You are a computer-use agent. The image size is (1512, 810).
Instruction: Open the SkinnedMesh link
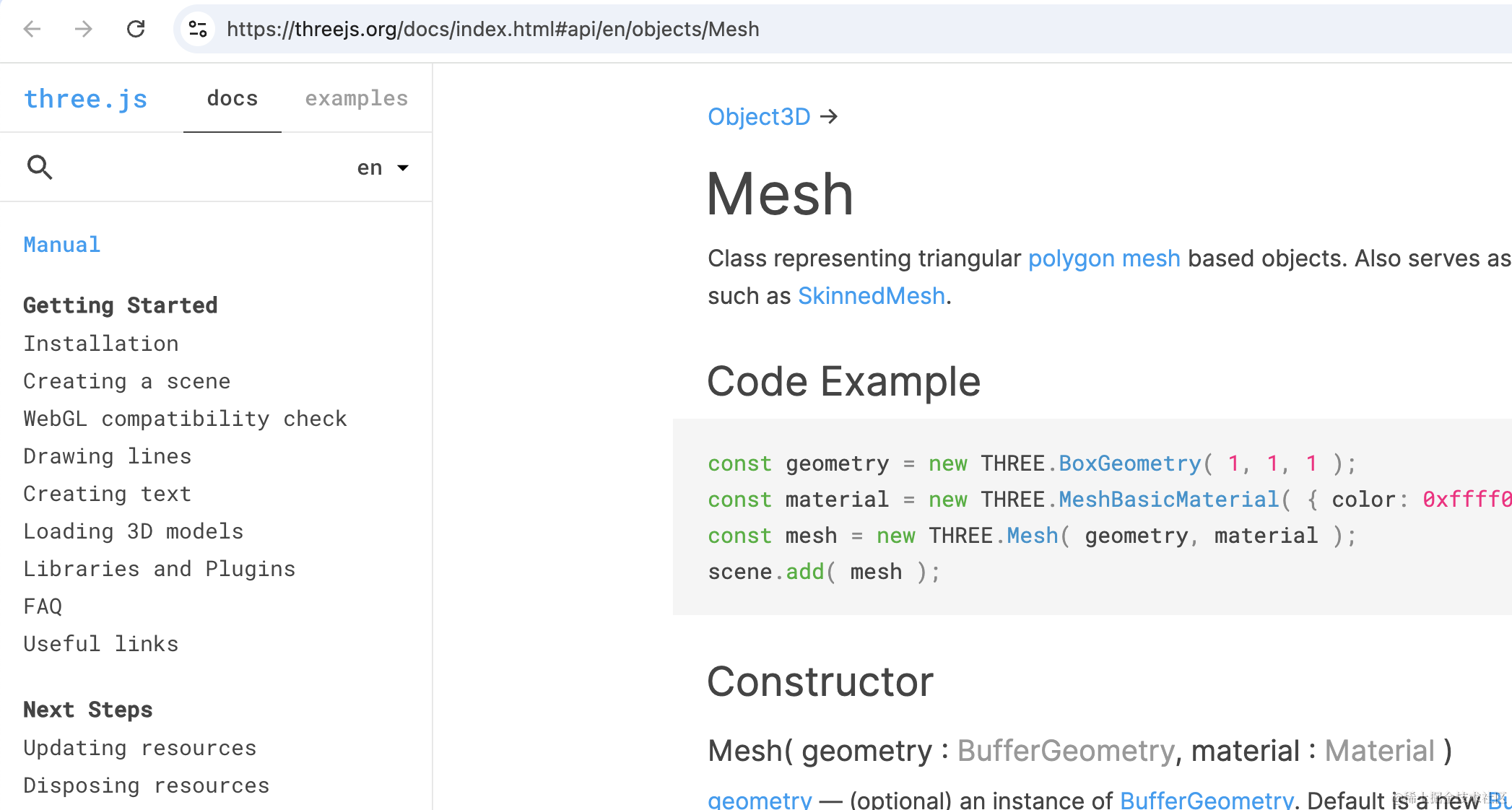click(x=872, y=296)
